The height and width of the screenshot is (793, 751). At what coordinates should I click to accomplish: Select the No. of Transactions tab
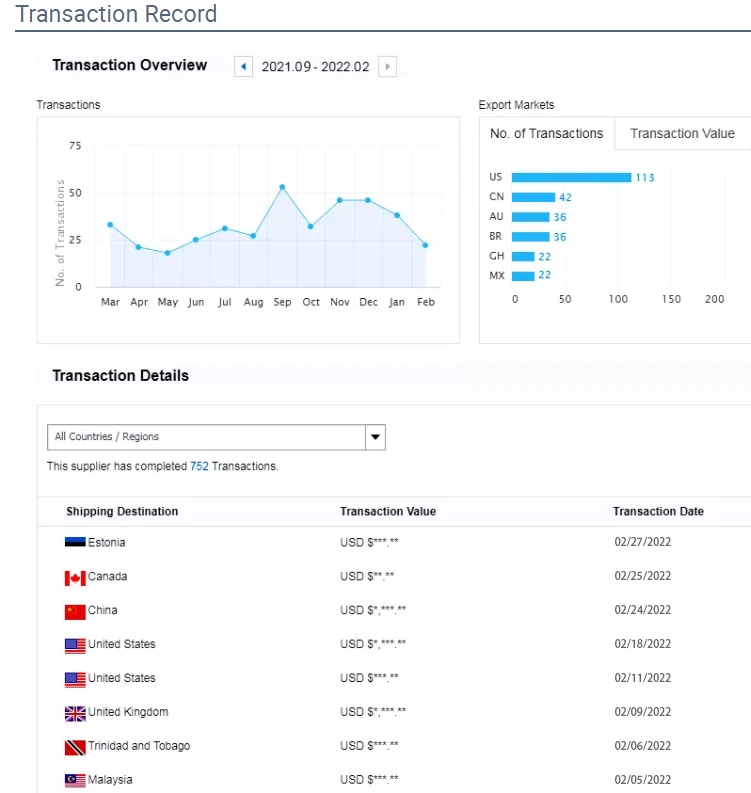click(x=547, y=134)
